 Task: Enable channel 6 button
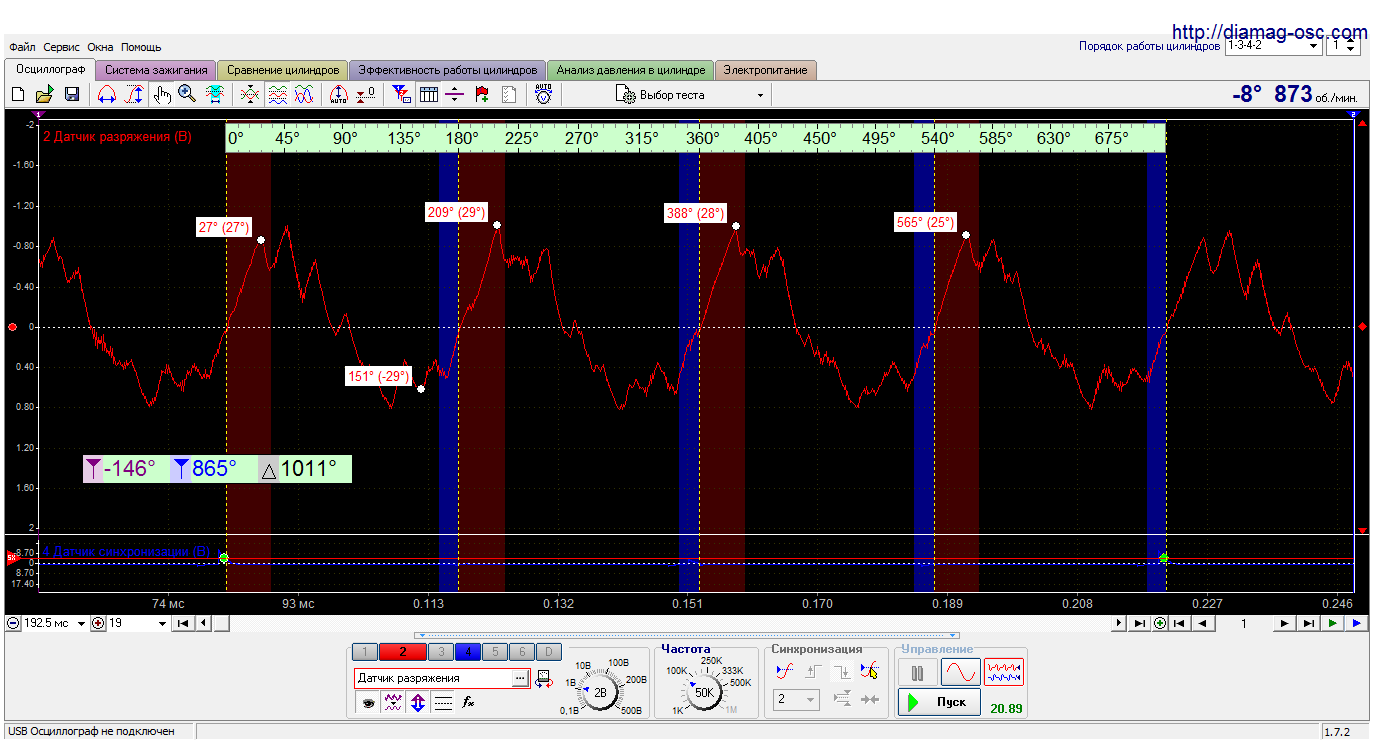(522, 652)
